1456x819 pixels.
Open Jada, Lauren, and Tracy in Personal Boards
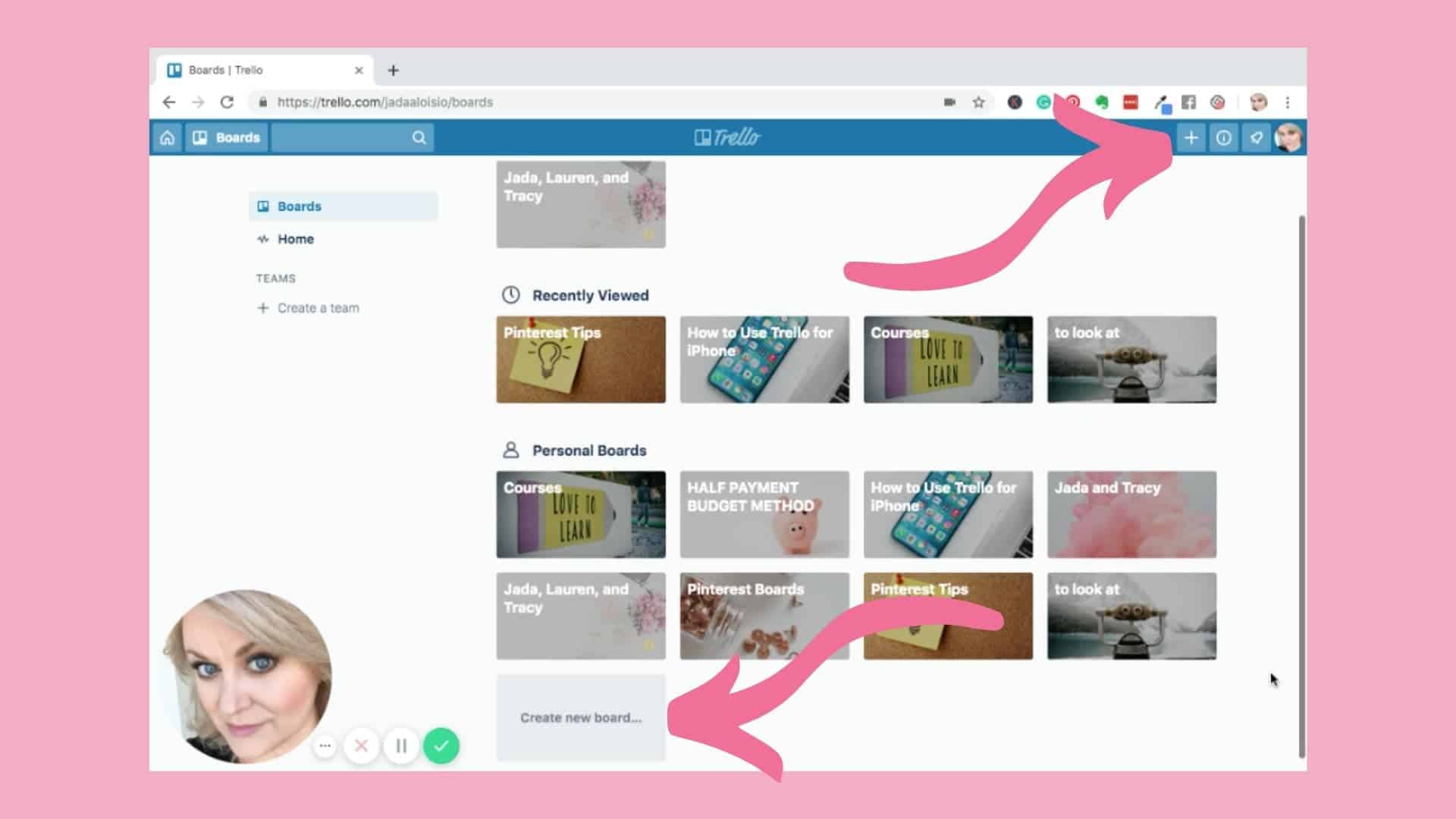581,616
